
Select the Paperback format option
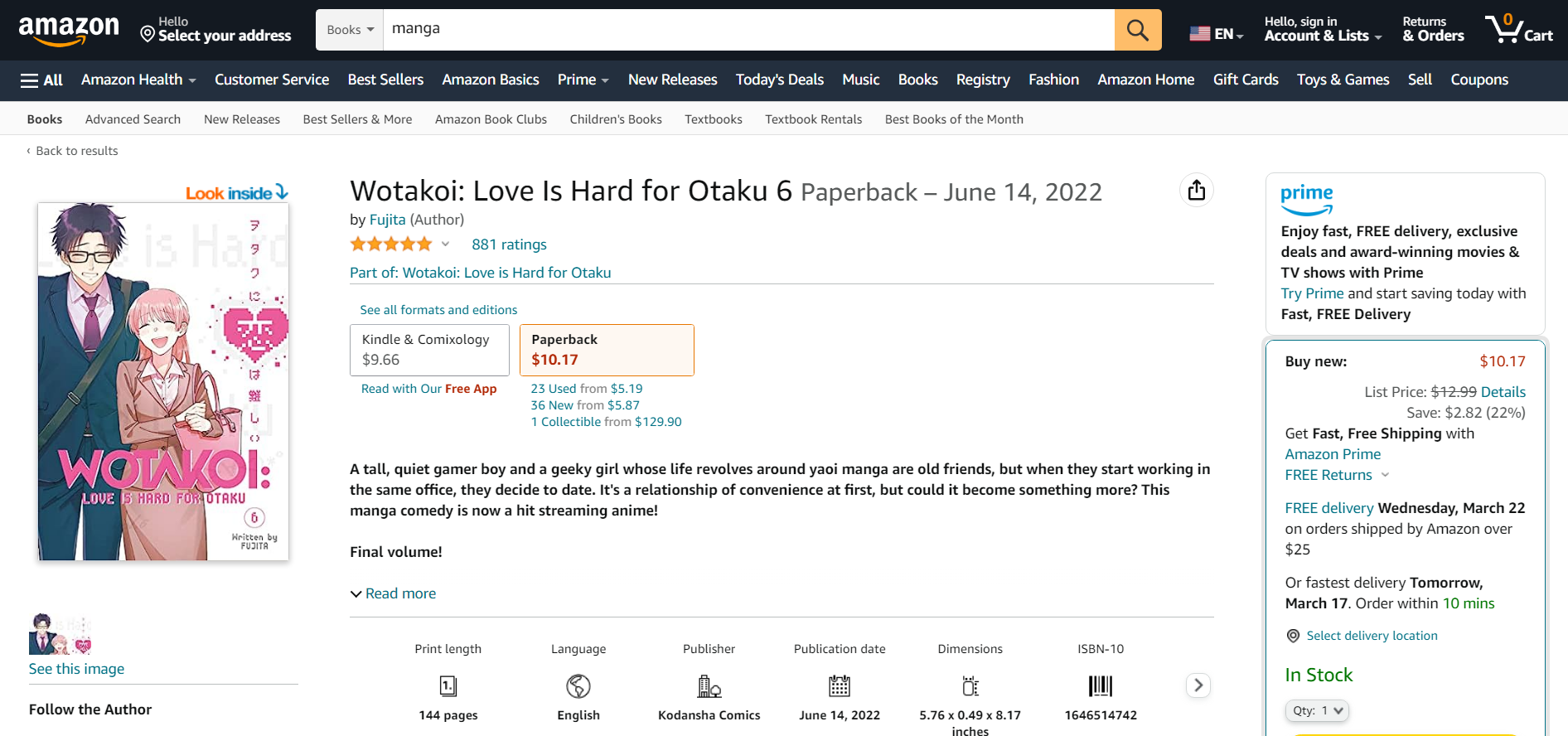click(x=606, y=350)
